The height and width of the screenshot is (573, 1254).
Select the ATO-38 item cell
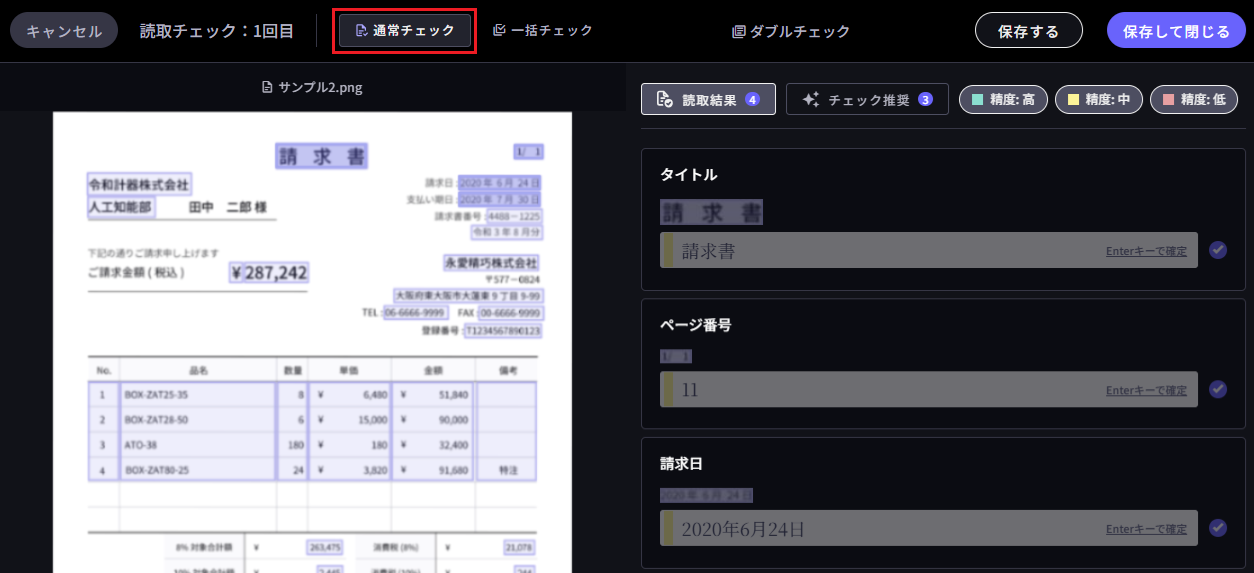coord(198,444)
